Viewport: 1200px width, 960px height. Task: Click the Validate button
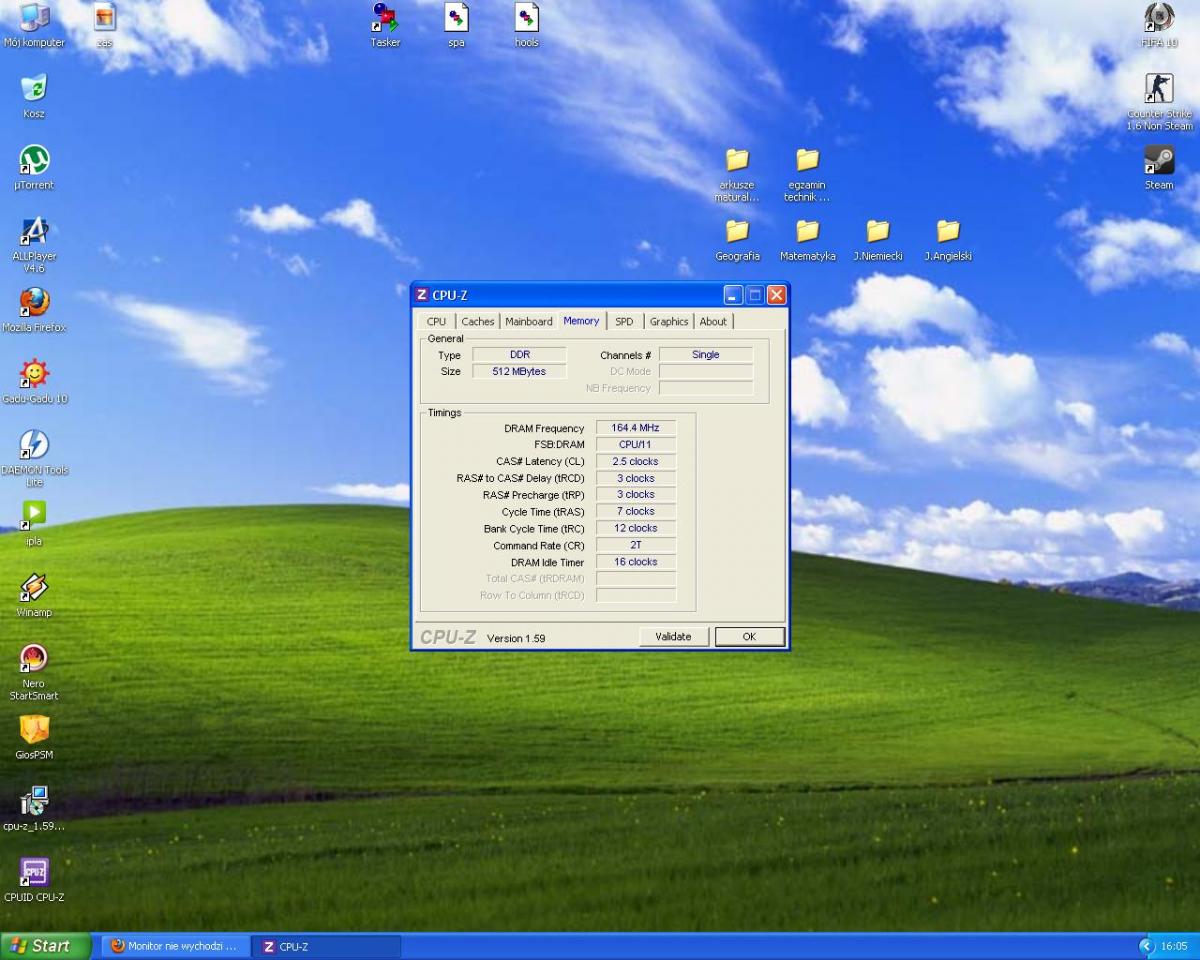click(673, 636)
